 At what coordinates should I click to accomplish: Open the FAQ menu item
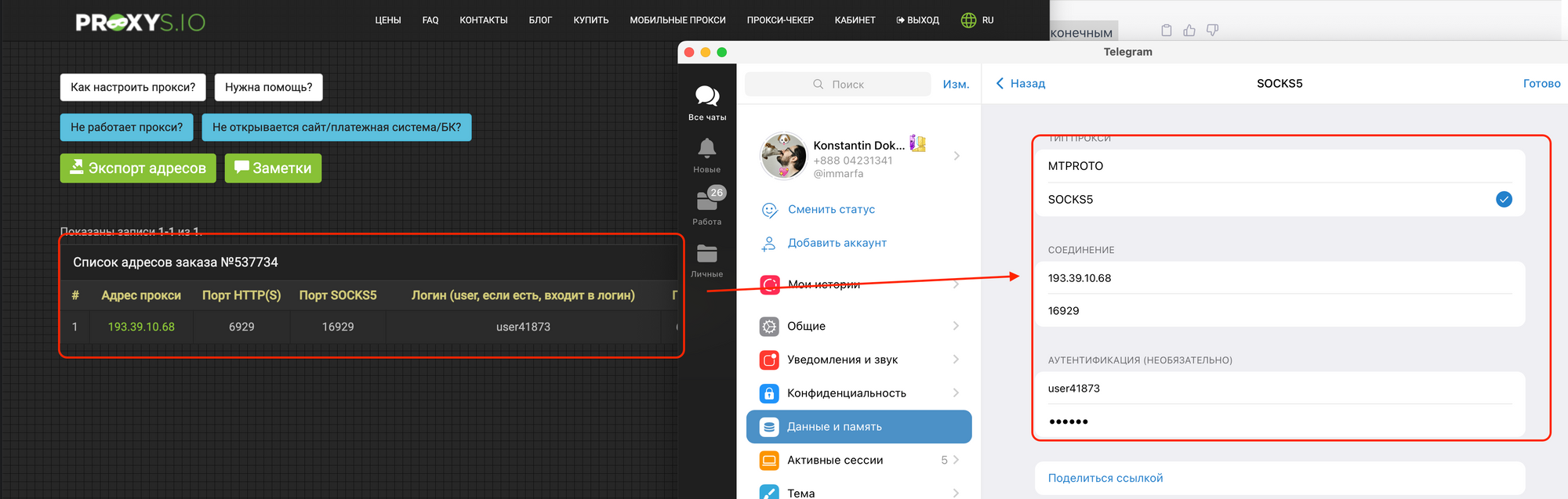pos(430,20)
